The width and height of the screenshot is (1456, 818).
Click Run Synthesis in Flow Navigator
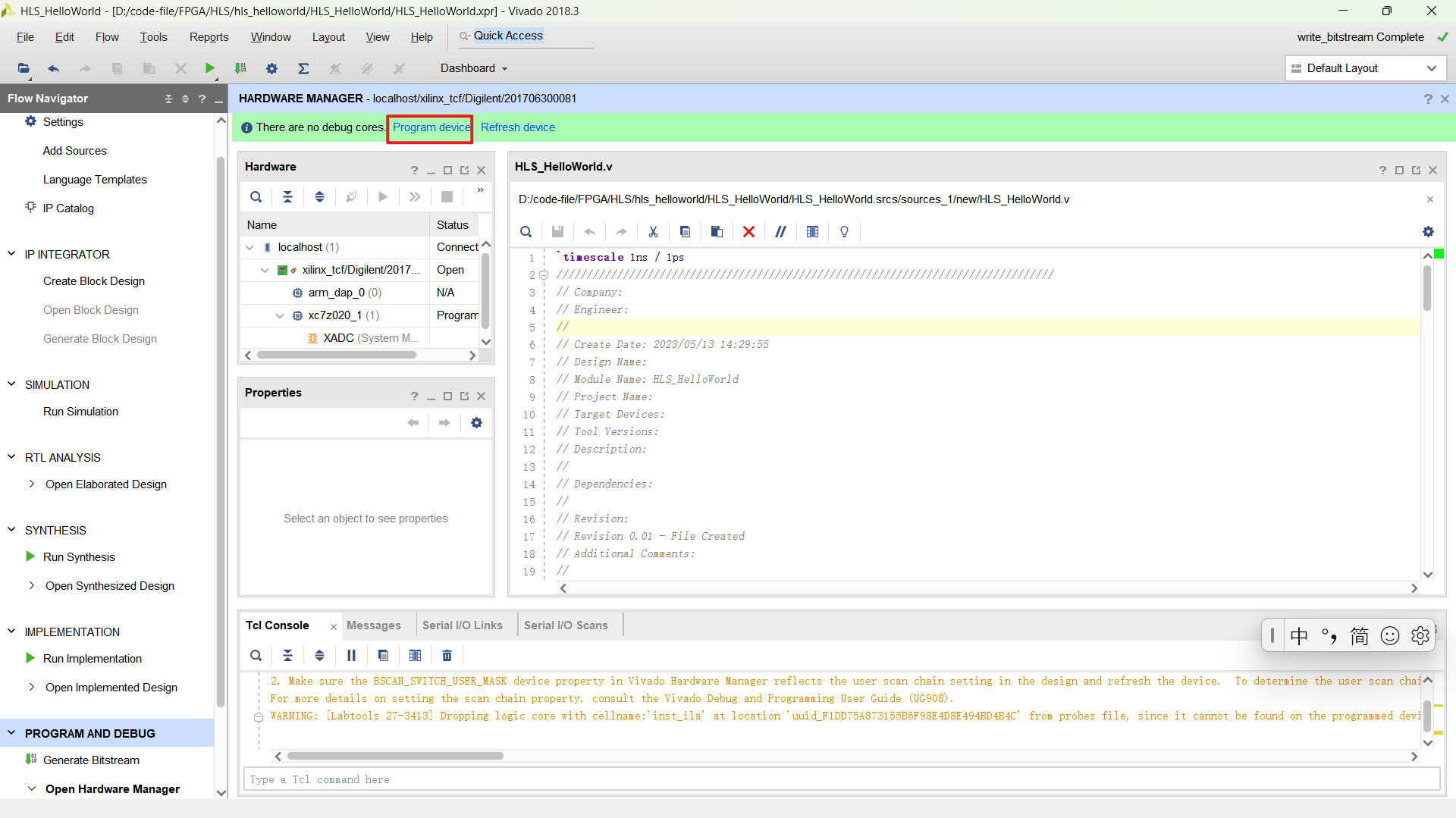pyautogui.click(x=79, y=557)
